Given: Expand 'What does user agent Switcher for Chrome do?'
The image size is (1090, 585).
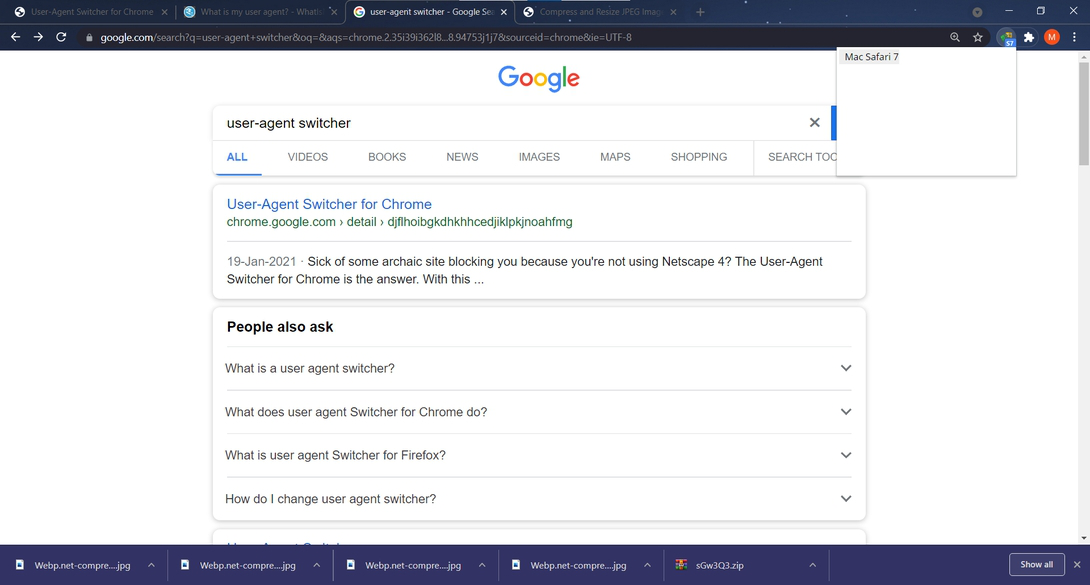Looking at the screenshot, I should 539,412.
